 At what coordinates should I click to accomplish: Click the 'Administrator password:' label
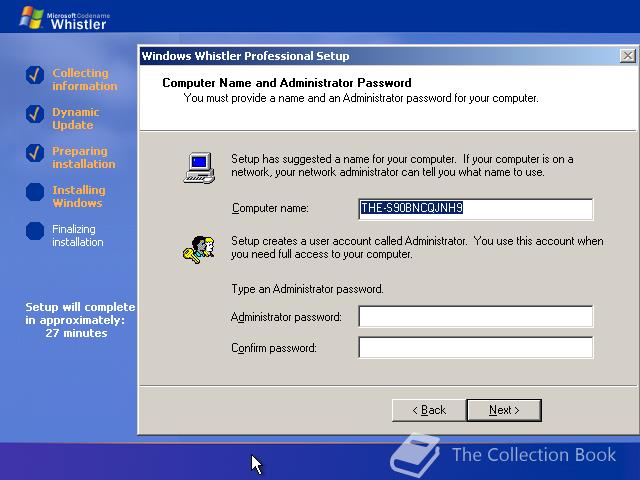286,317
